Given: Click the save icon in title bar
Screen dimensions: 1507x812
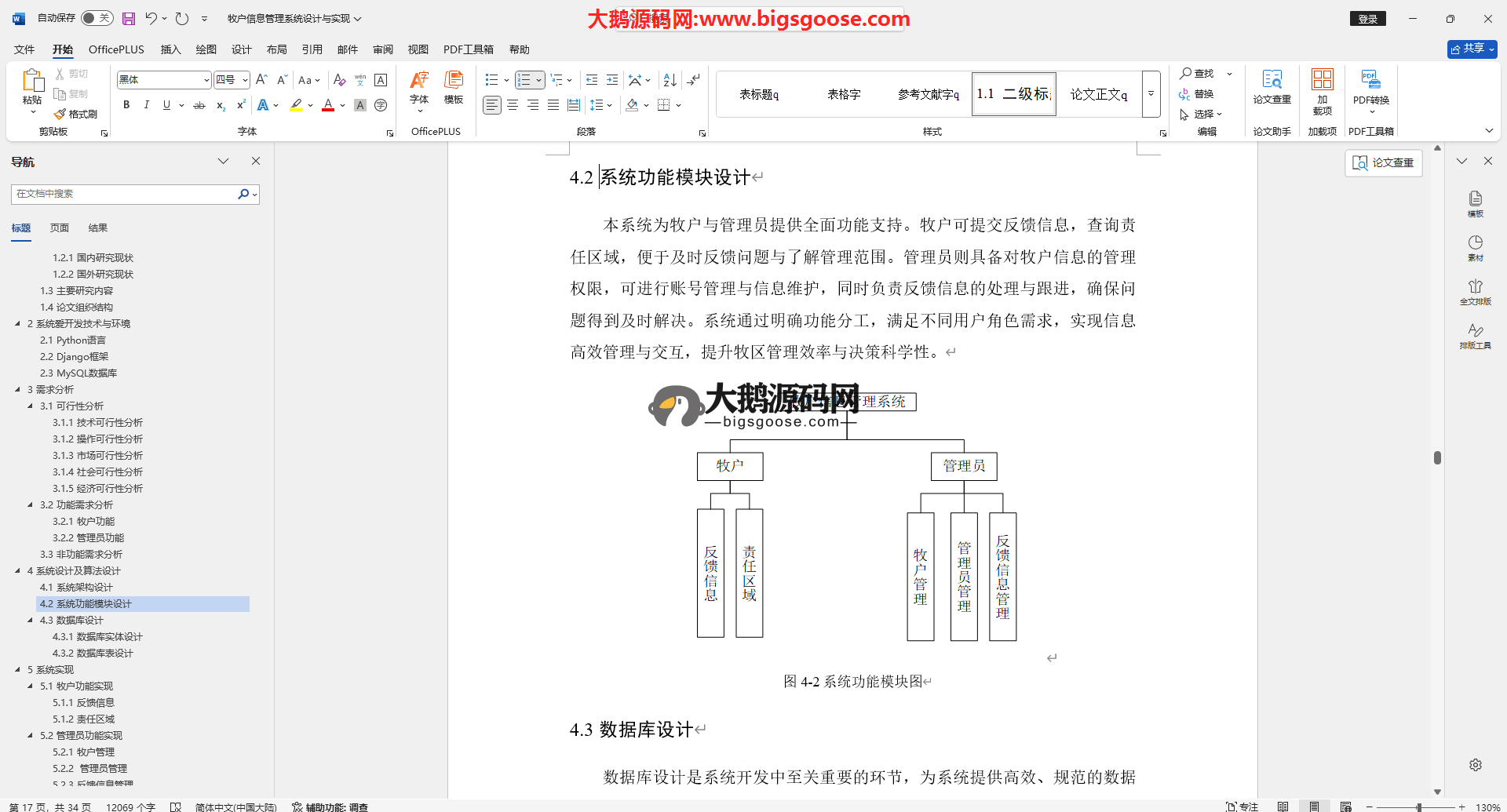Looking at the screenshot, I should 129,18.
